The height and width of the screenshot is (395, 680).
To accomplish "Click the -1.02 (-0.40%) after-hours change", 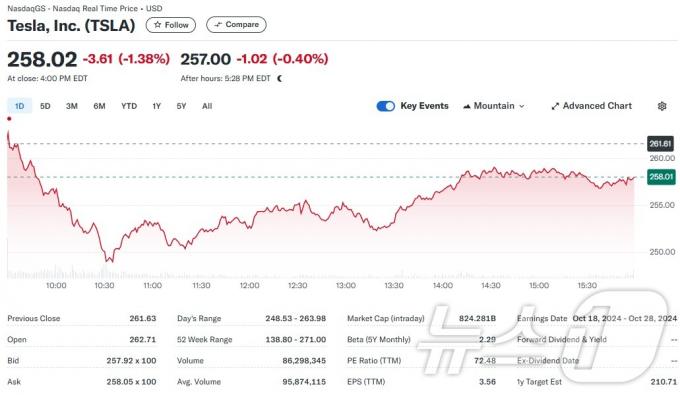I will (282, 59).
